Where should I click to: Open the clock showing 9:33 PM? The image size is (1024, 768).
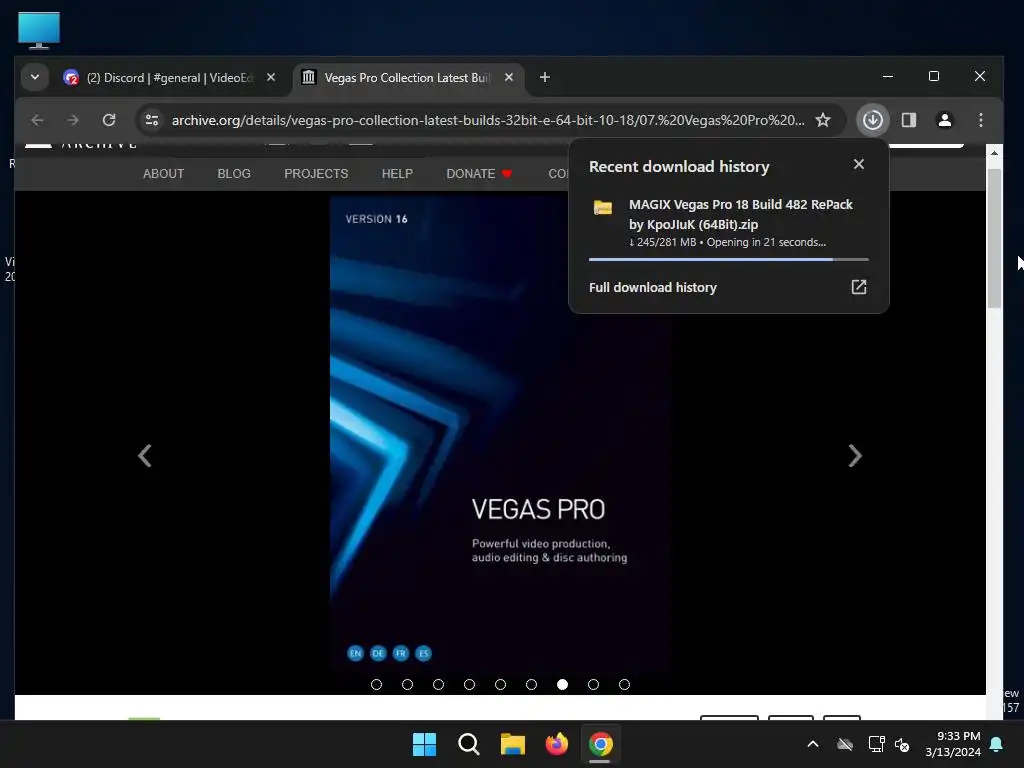(953, 744)
